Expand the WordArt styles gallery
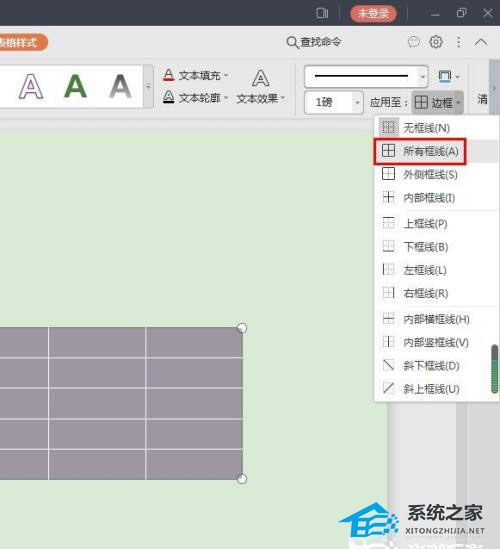This screenshot has width=500, height=549. tap(148, 86)
